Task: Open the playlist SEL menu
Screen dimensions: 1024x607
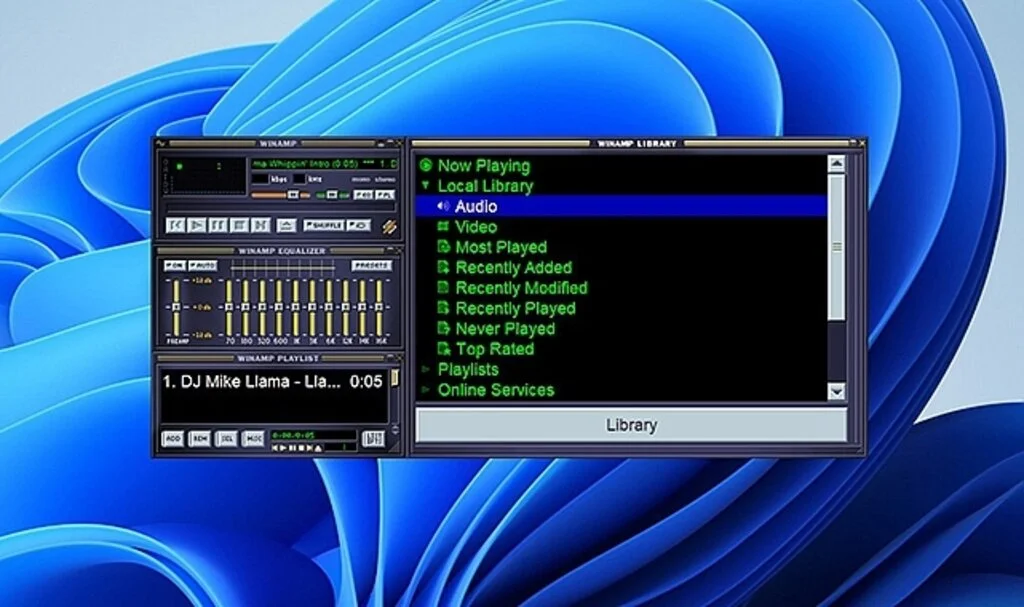Action: pyautogui.click(x=226, y=438)
